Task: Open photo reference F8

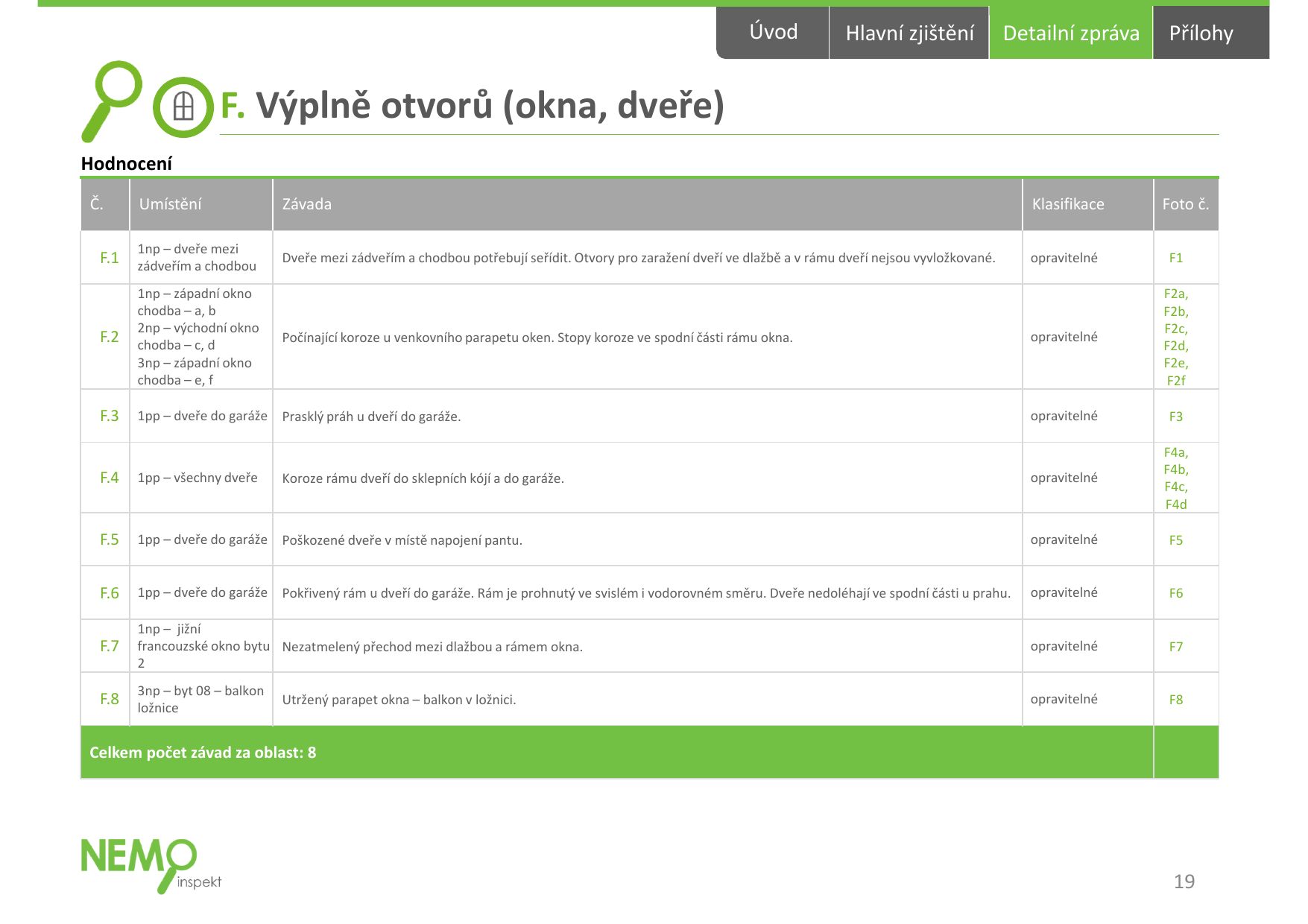Action: 1175,700
